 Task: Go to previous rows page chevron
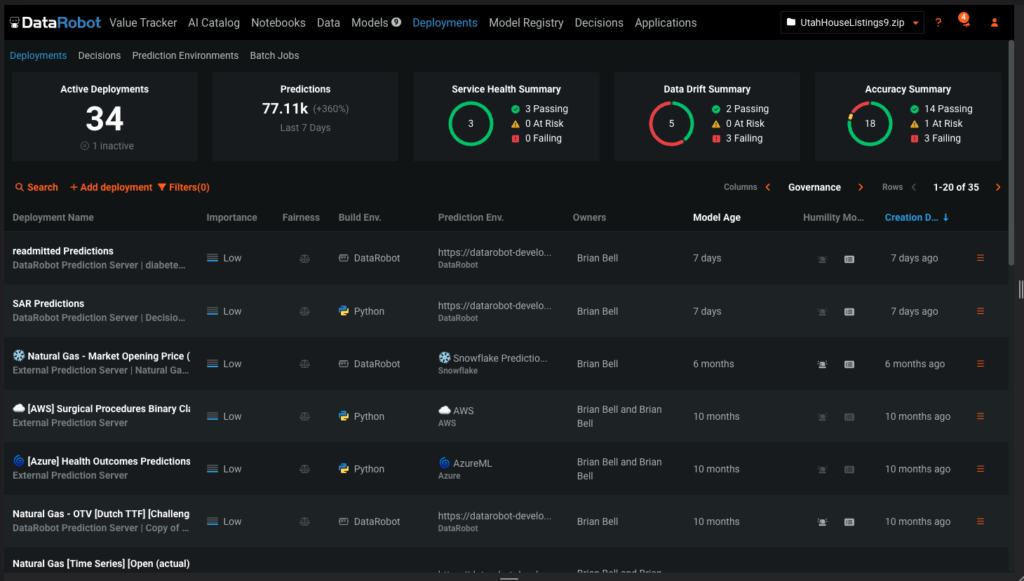click(x=914, y=187)
